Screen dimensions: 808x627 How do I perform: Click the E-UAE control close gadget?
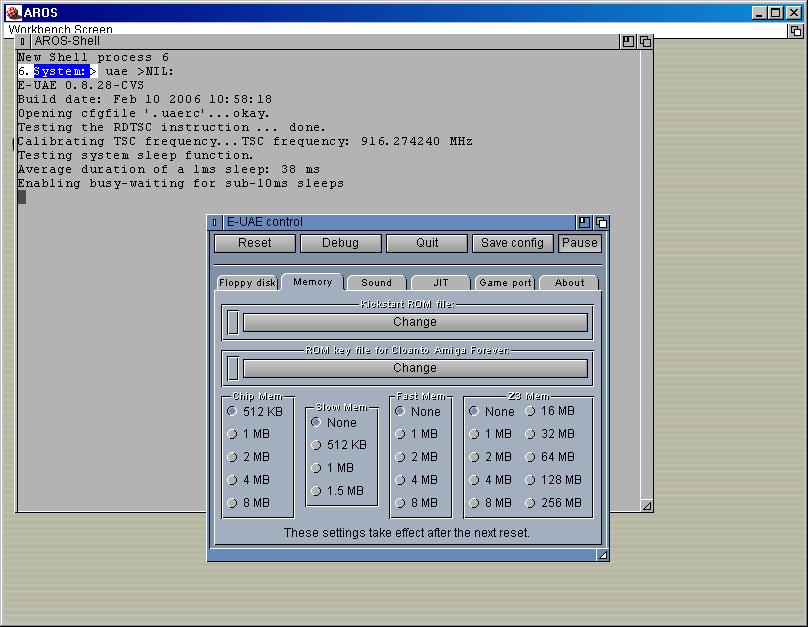coord(214,222)
